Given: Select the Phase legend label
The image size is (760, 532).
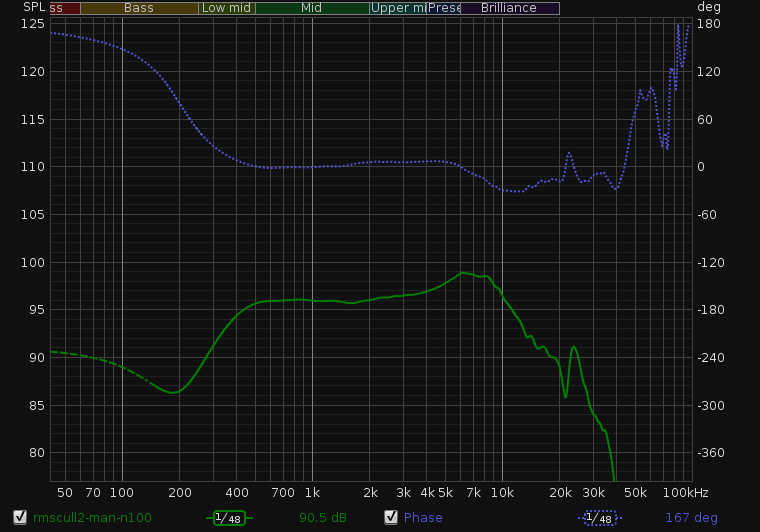Looking at the screenshot, I should pos(423,517).
